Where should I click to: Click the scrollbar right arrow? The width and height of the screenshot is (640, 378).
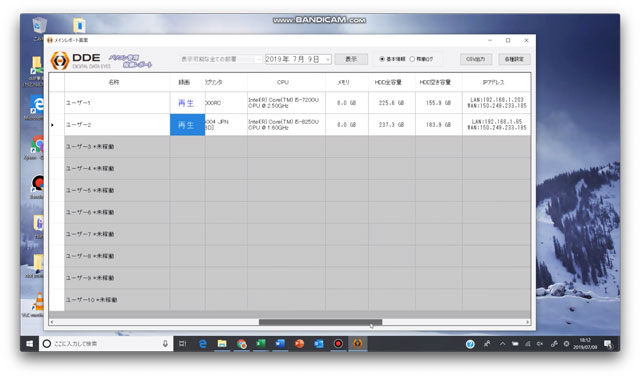(528, 322)
